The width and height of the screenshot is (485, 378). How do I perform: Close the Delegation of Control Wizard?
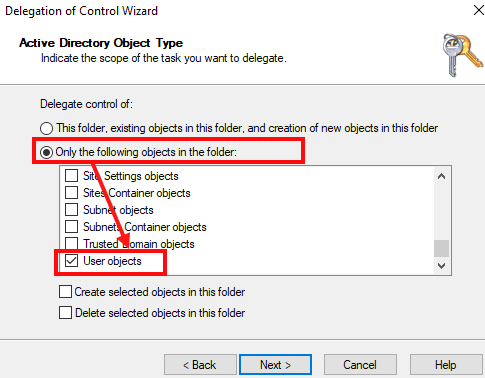click(x=479, y=10)
